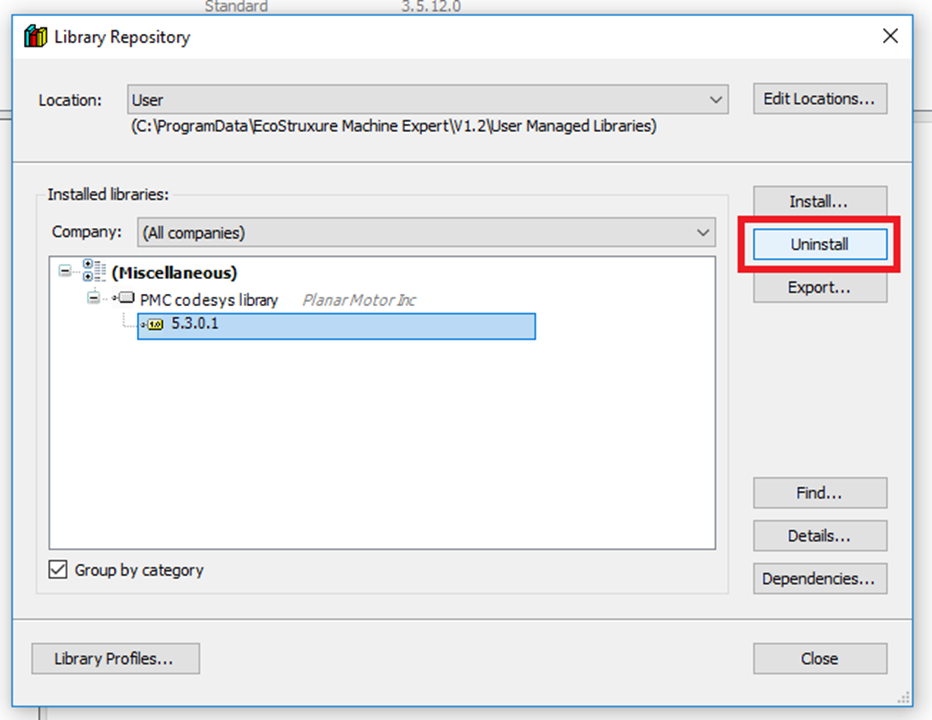932x720 pixels.
Task: Select the PMC codesys library tree item
Action: point(208,300)
